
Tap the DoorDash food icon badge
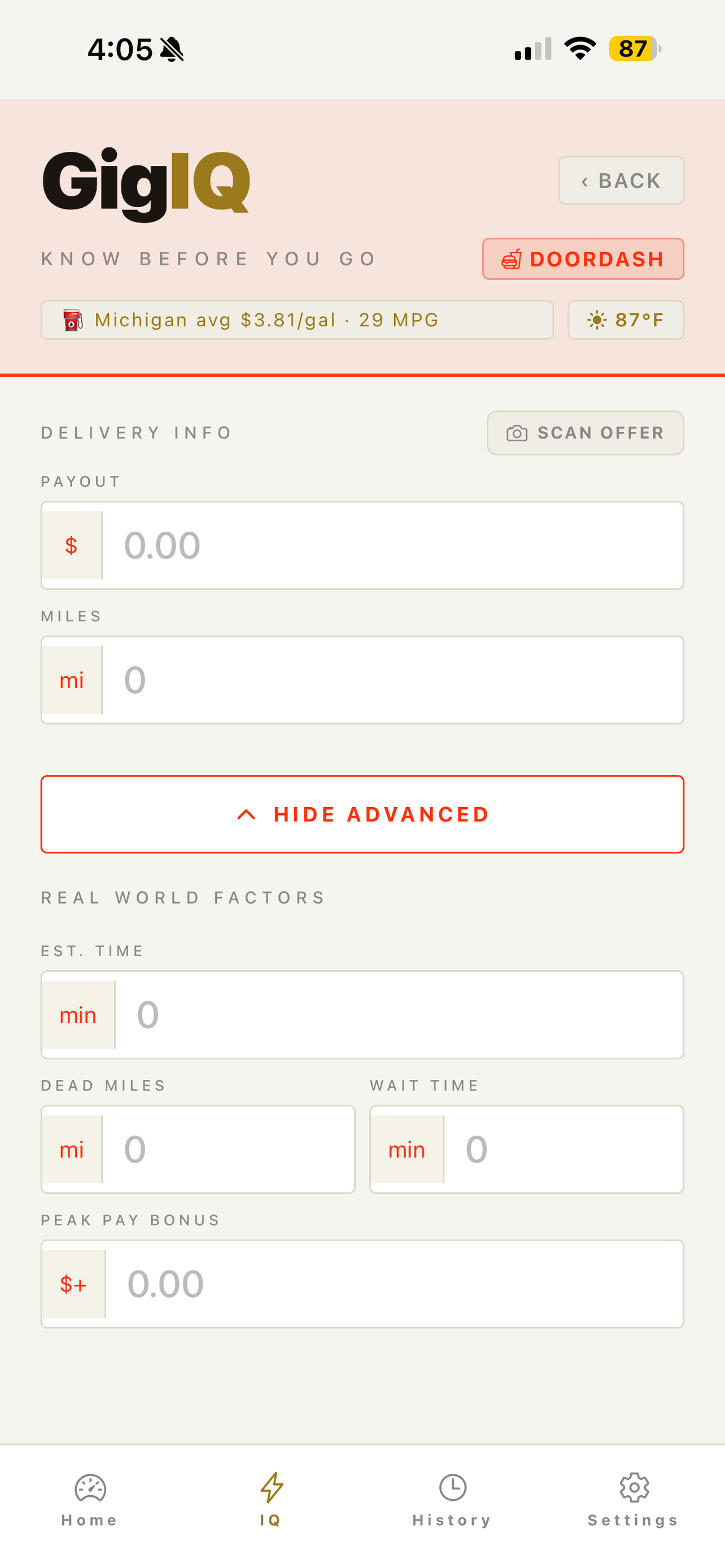(512, 259)
